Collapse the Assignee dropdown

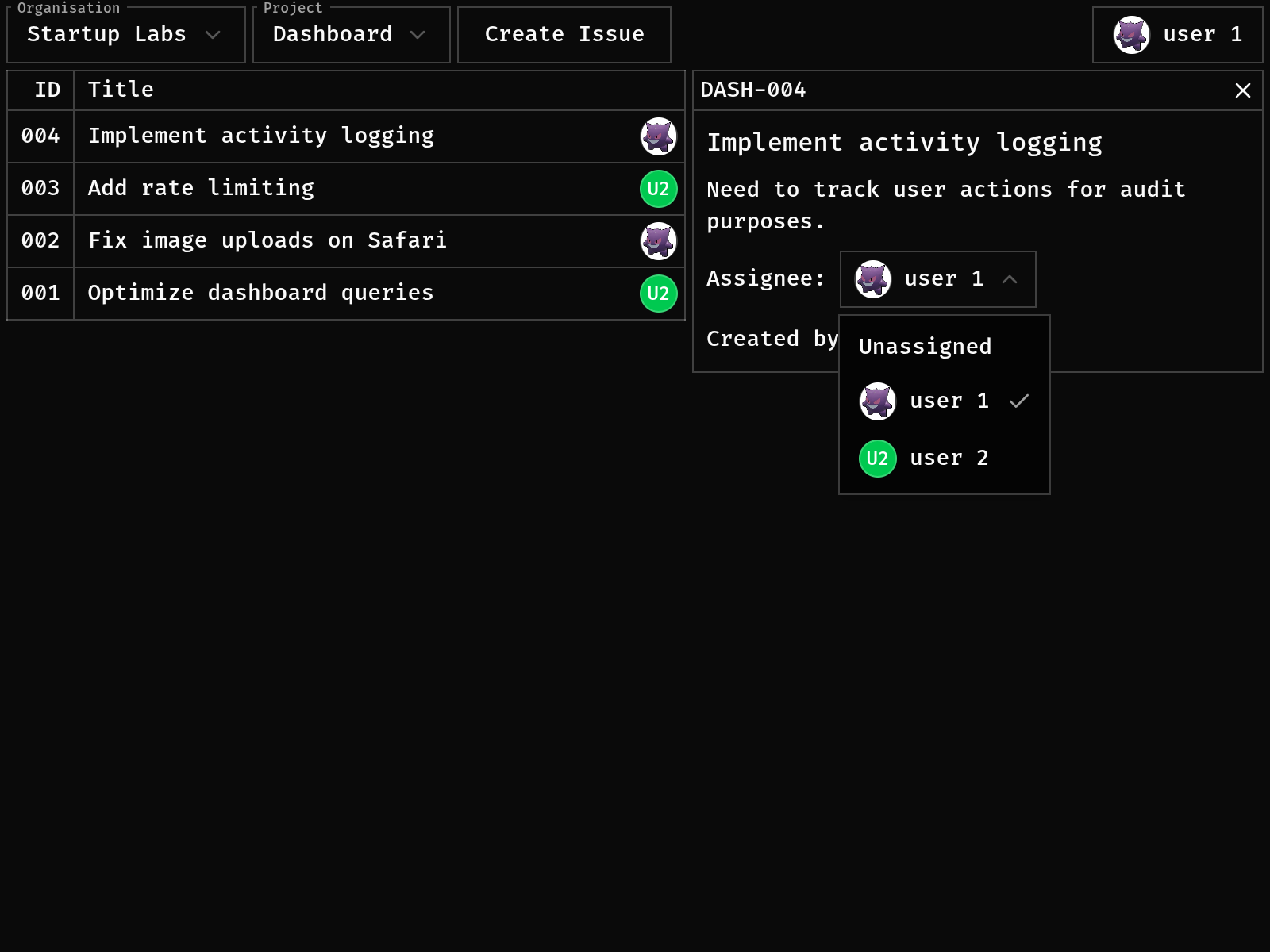937,279
